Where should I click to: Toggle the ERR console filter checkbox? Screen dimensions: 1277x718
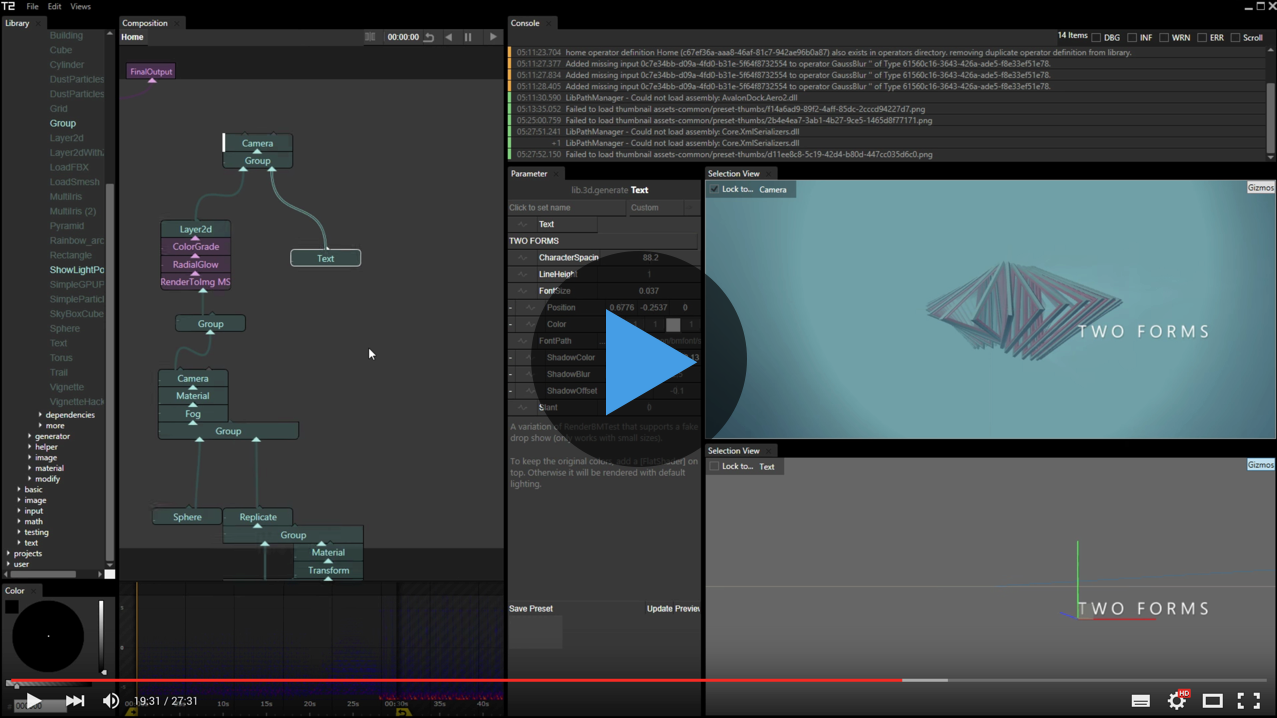coord(1202,38)
